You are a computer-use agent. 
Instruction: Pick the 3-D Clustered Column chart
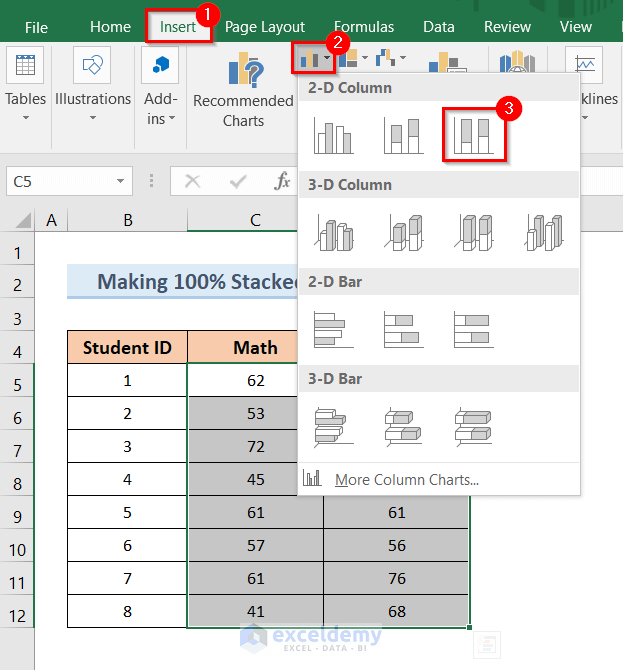click(x=333, y=232)
